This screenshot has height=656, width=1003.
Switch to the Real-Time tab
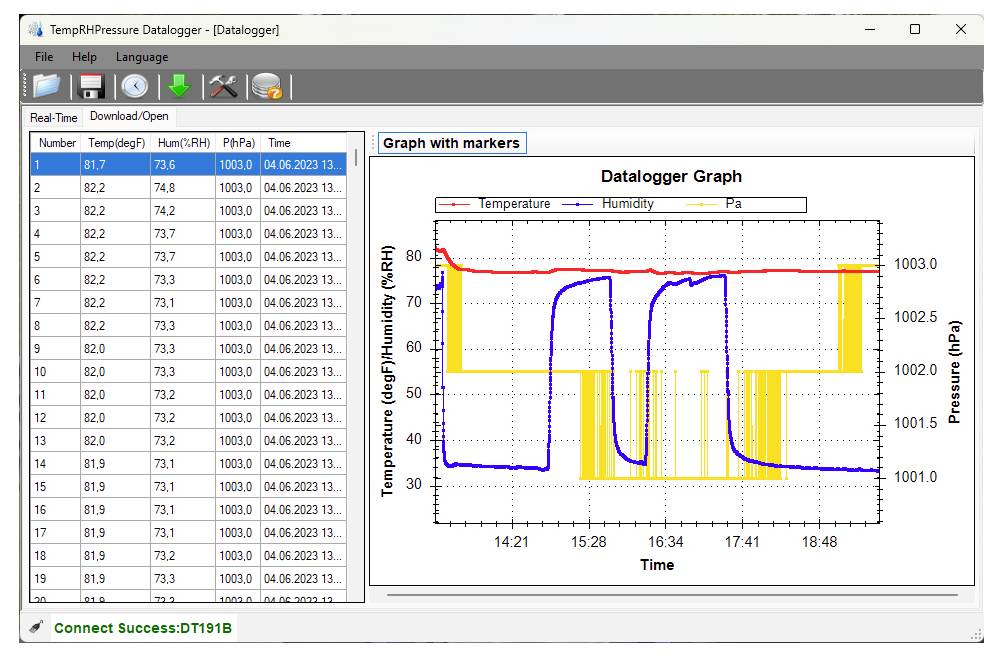click(54, 118)
